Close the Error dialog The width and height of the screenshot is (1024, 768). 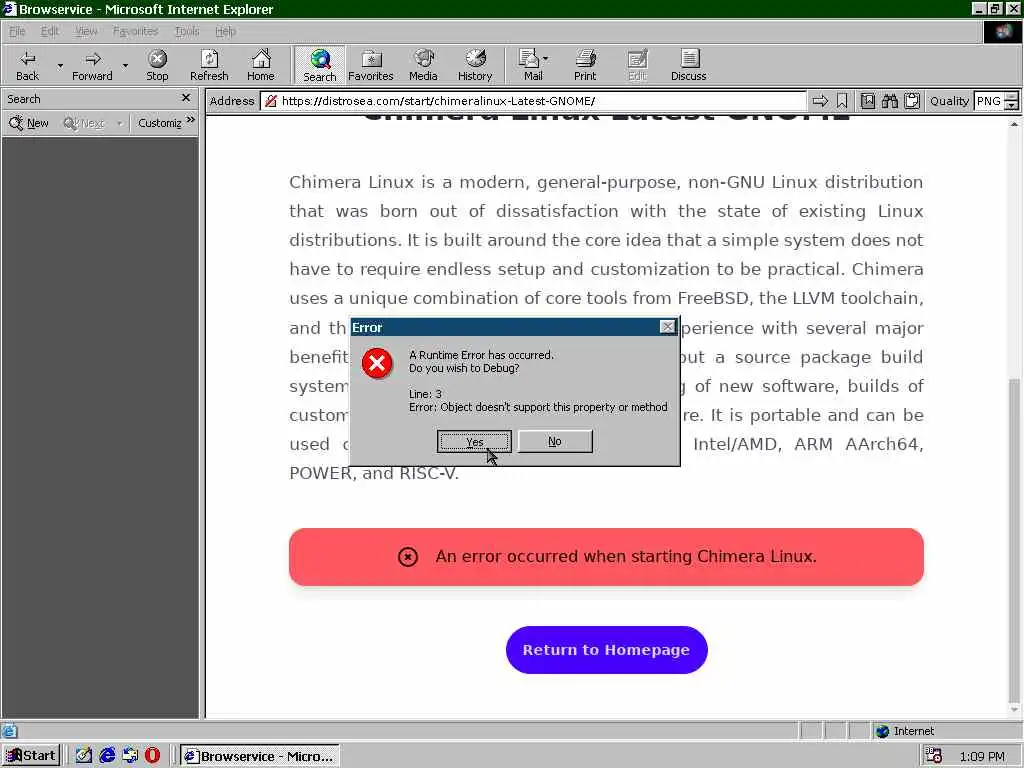click(x=667, y=327)
